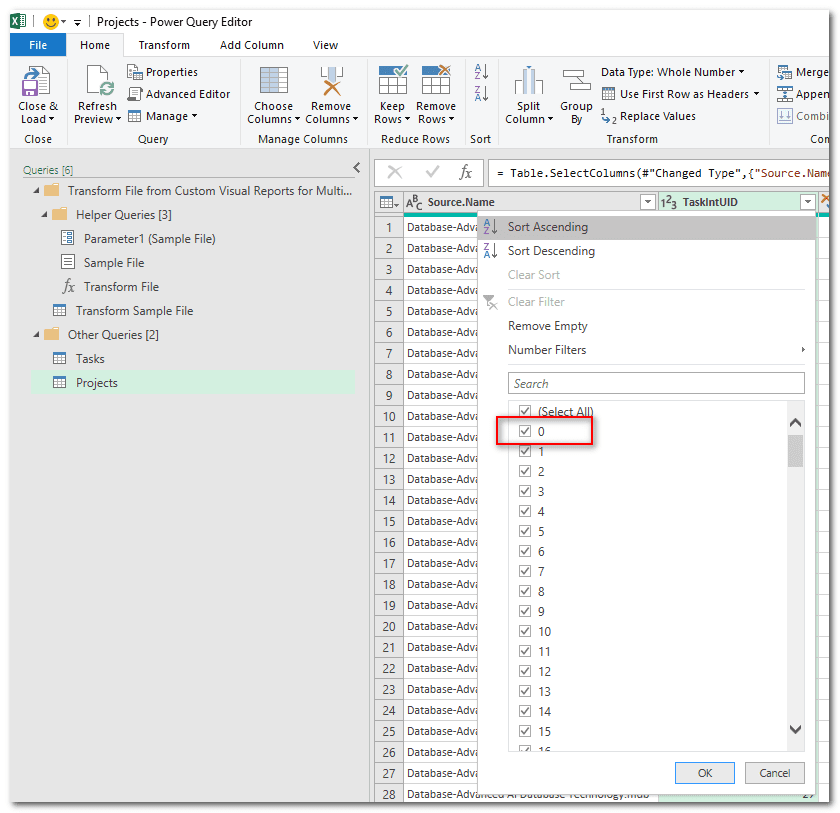Click the Remove Rows icon
840x813 pixels.
436,80
